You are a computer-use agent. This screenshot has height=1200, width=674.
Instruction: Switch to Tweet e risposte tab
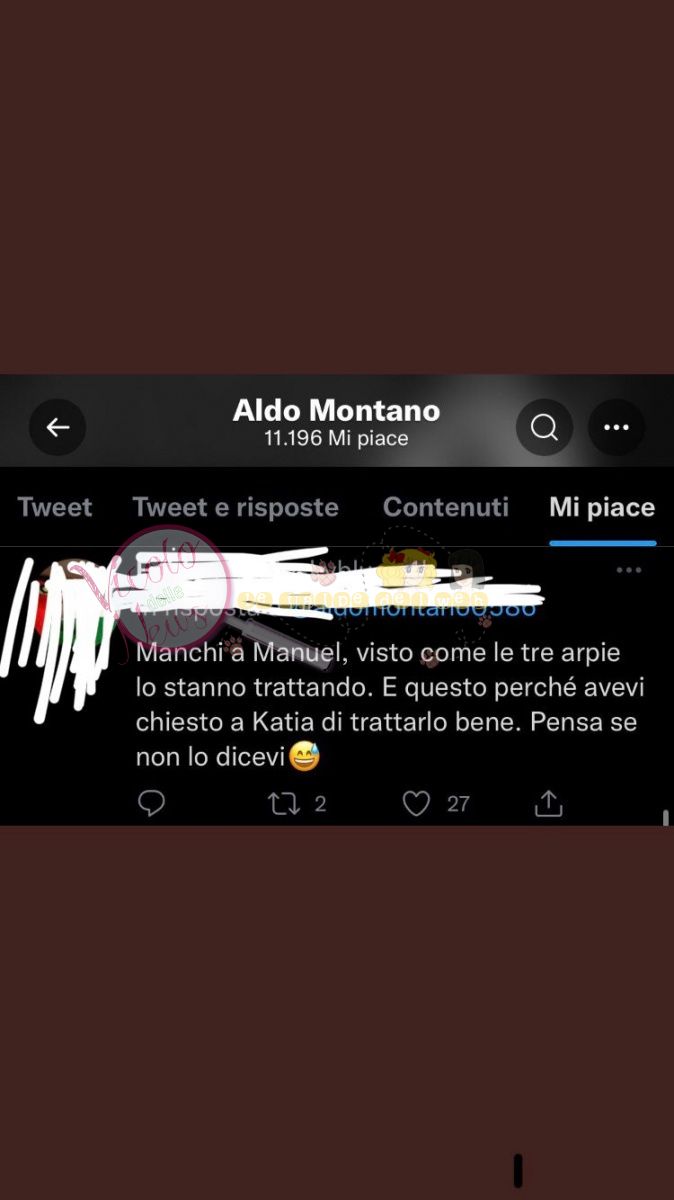[236, 507]
